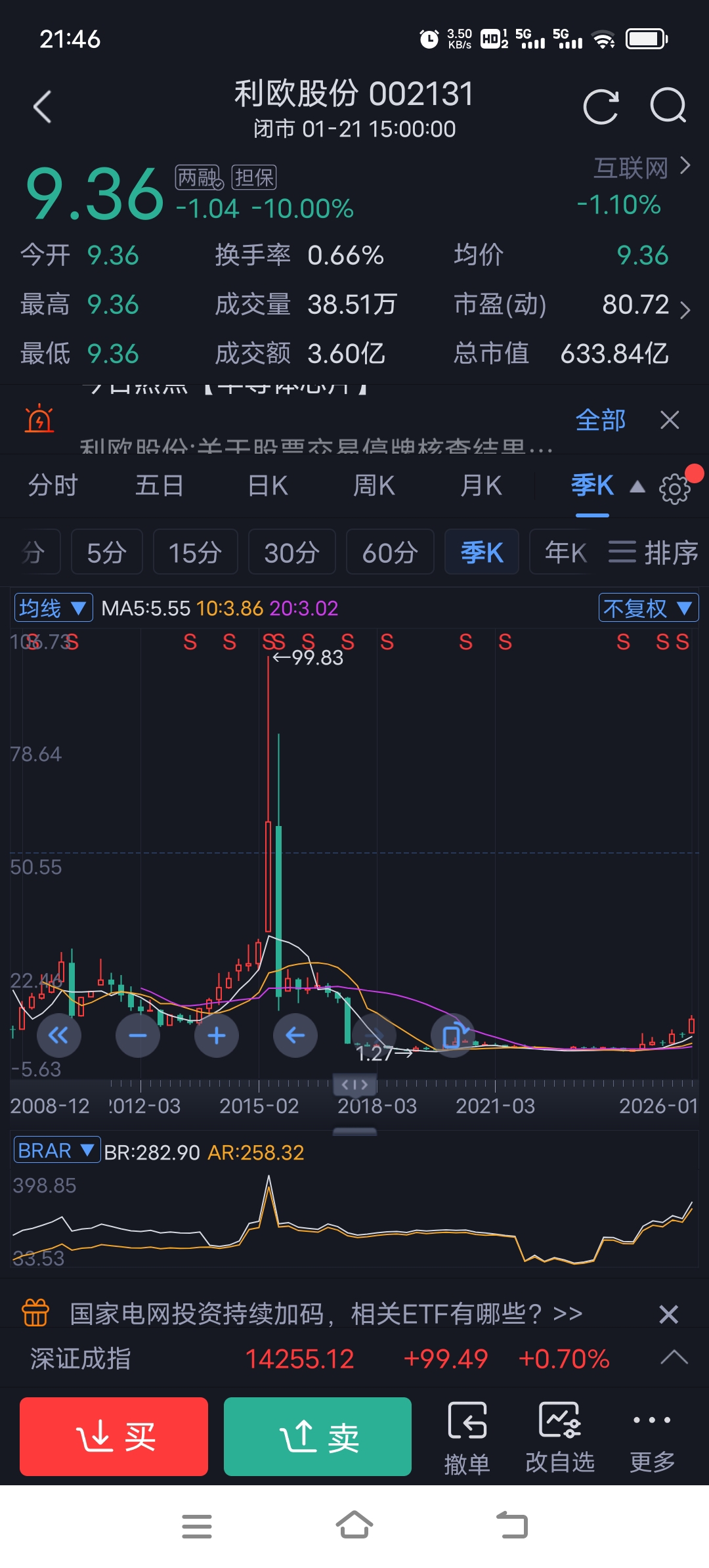
Task: Tap the 14255.12 index value
Action: (299, 1359)
